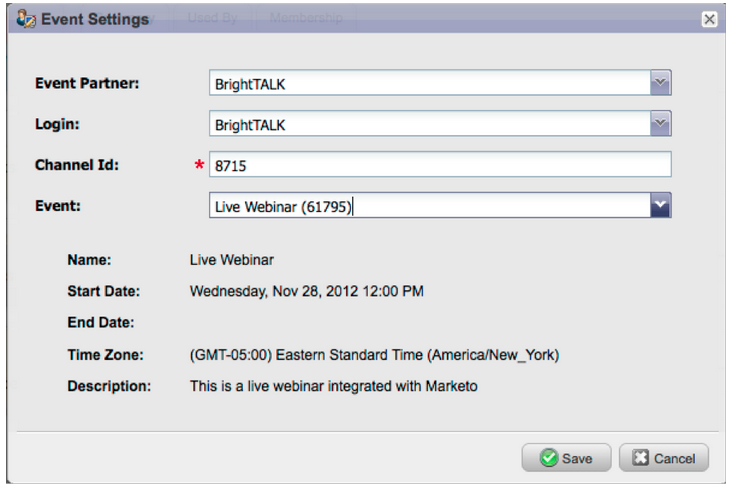Click the Live Webinar name value
The image size is (730, 489).
click(x=232, y=260)
